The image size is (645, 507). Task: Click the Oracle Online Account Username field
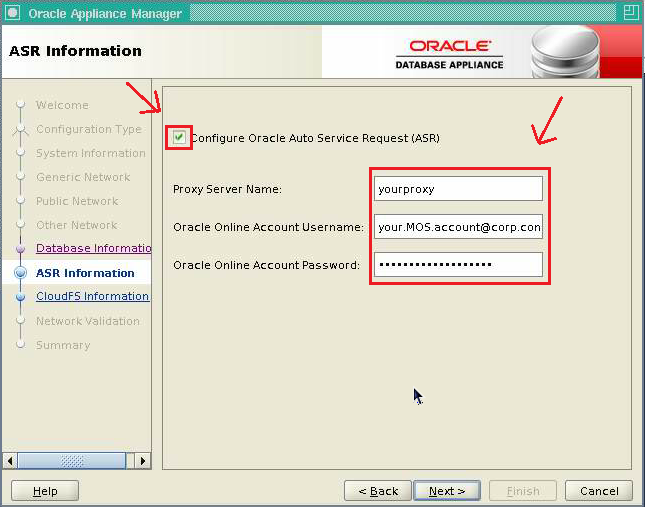tap(459, 227)
